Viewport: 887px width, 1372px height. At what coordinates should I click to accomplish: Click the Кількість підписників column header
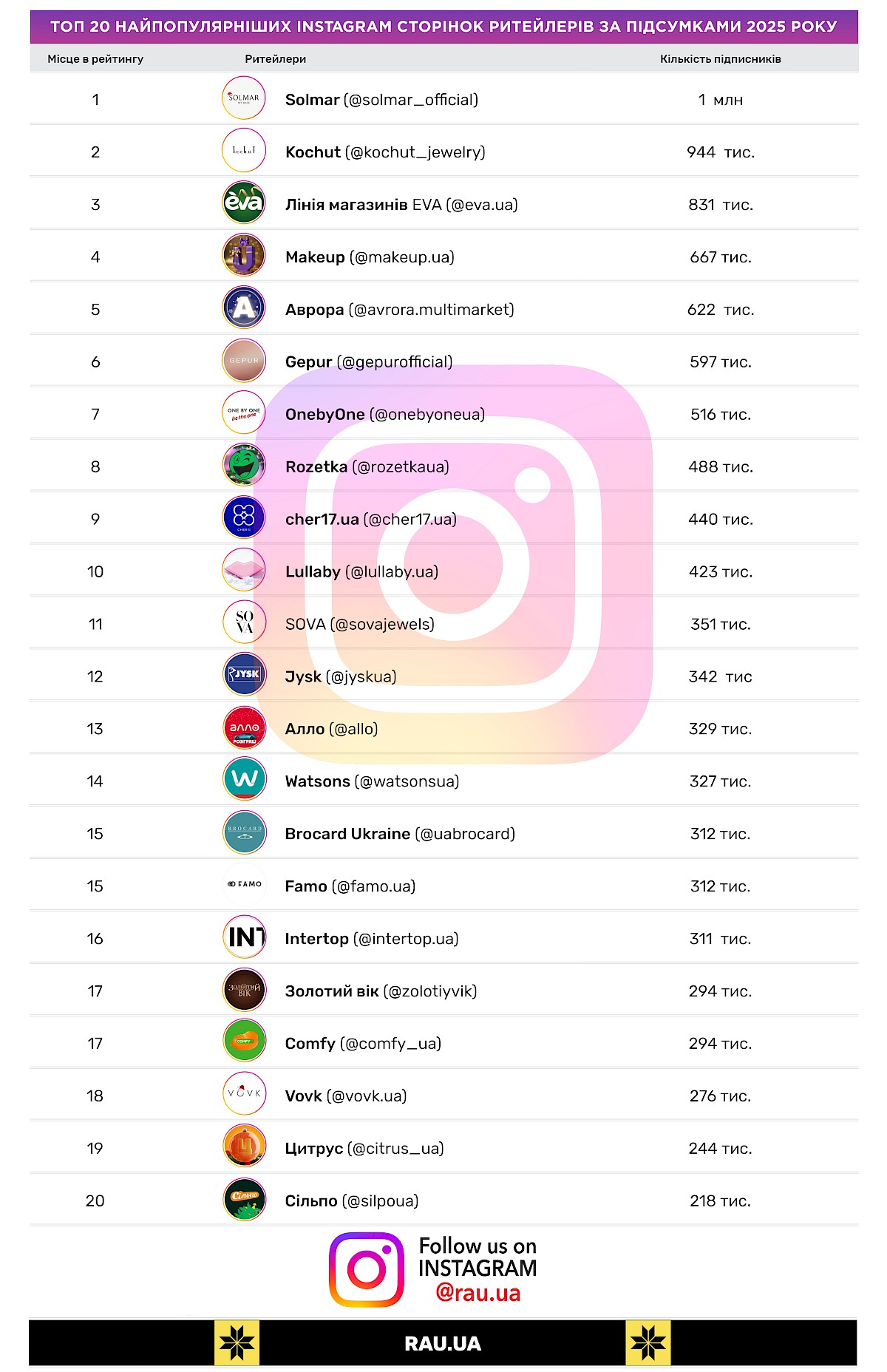720,59
